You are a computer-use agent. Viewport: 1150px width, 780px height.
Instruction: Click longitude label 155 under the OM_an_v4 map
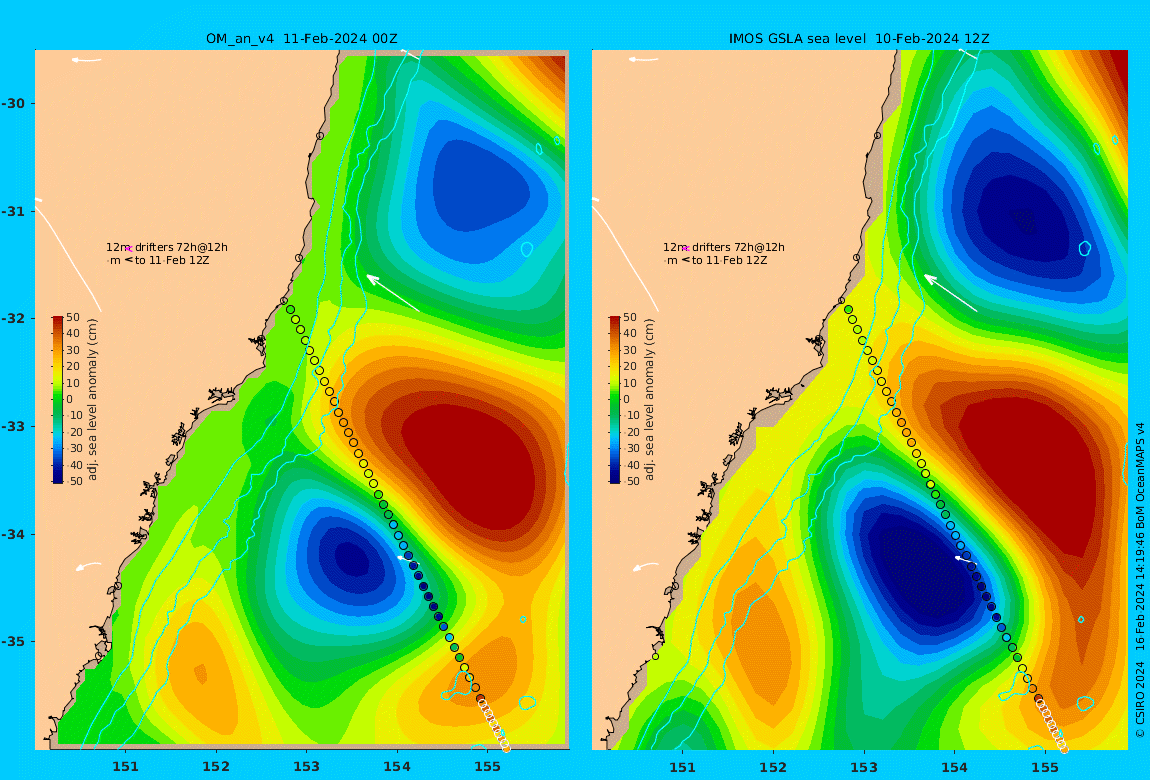point(487,767)
